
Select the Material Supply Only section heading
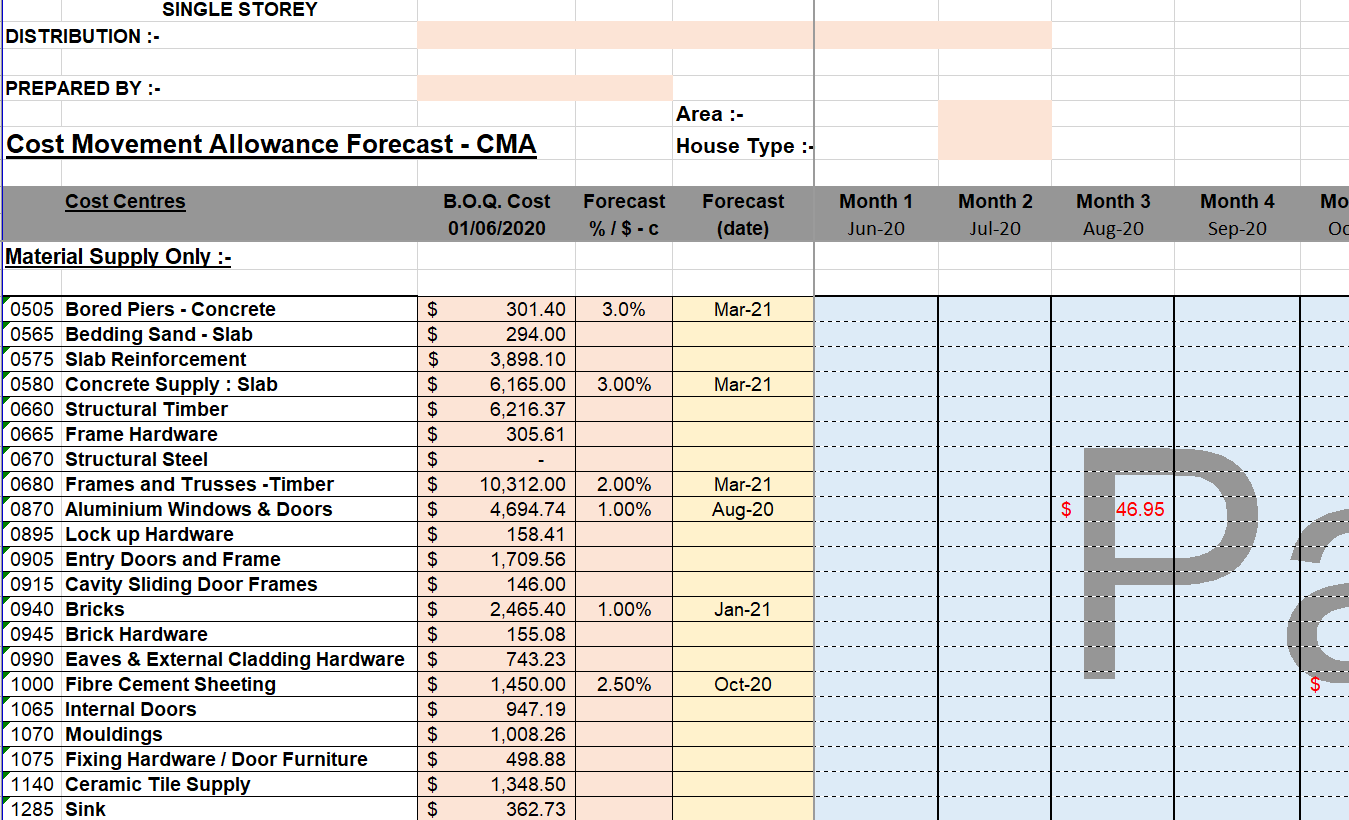[x=118, y=257]
